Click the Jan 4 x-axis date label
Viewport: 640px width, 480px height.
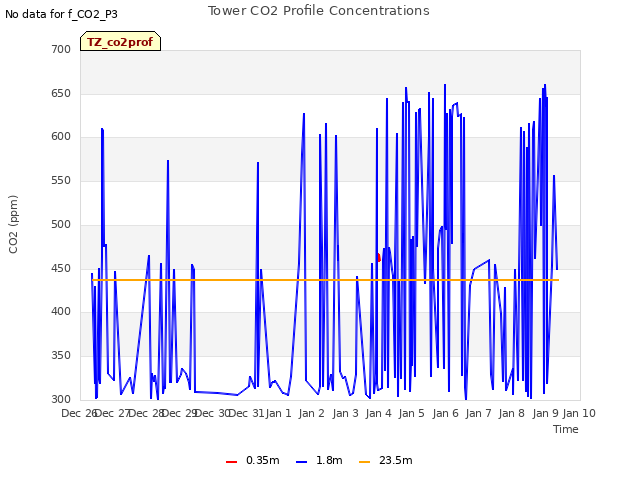point(378,413)
